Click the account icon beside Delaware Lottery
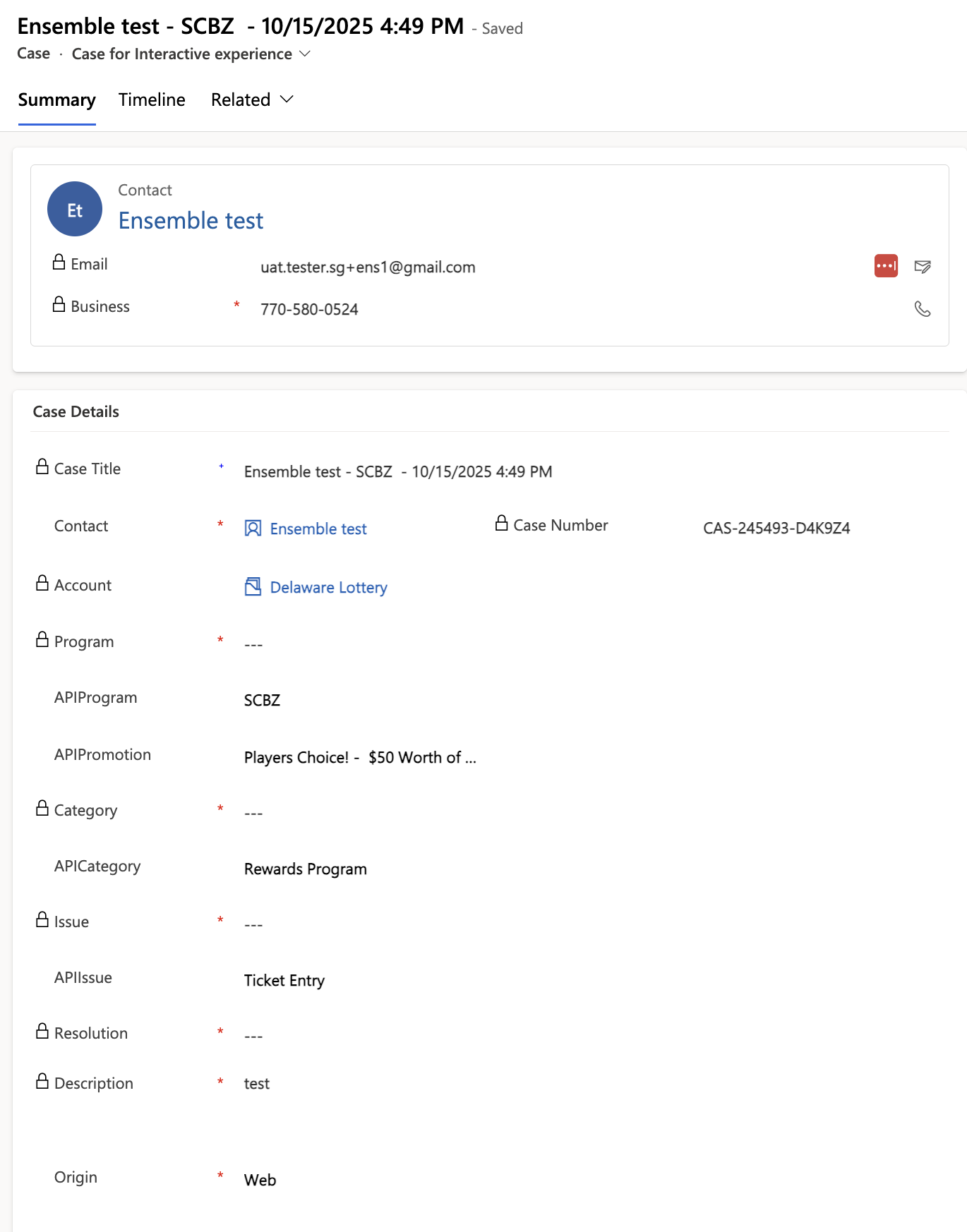Image resolution: width=967 pixels, height=1232 pixels. (x=253, y=587)
